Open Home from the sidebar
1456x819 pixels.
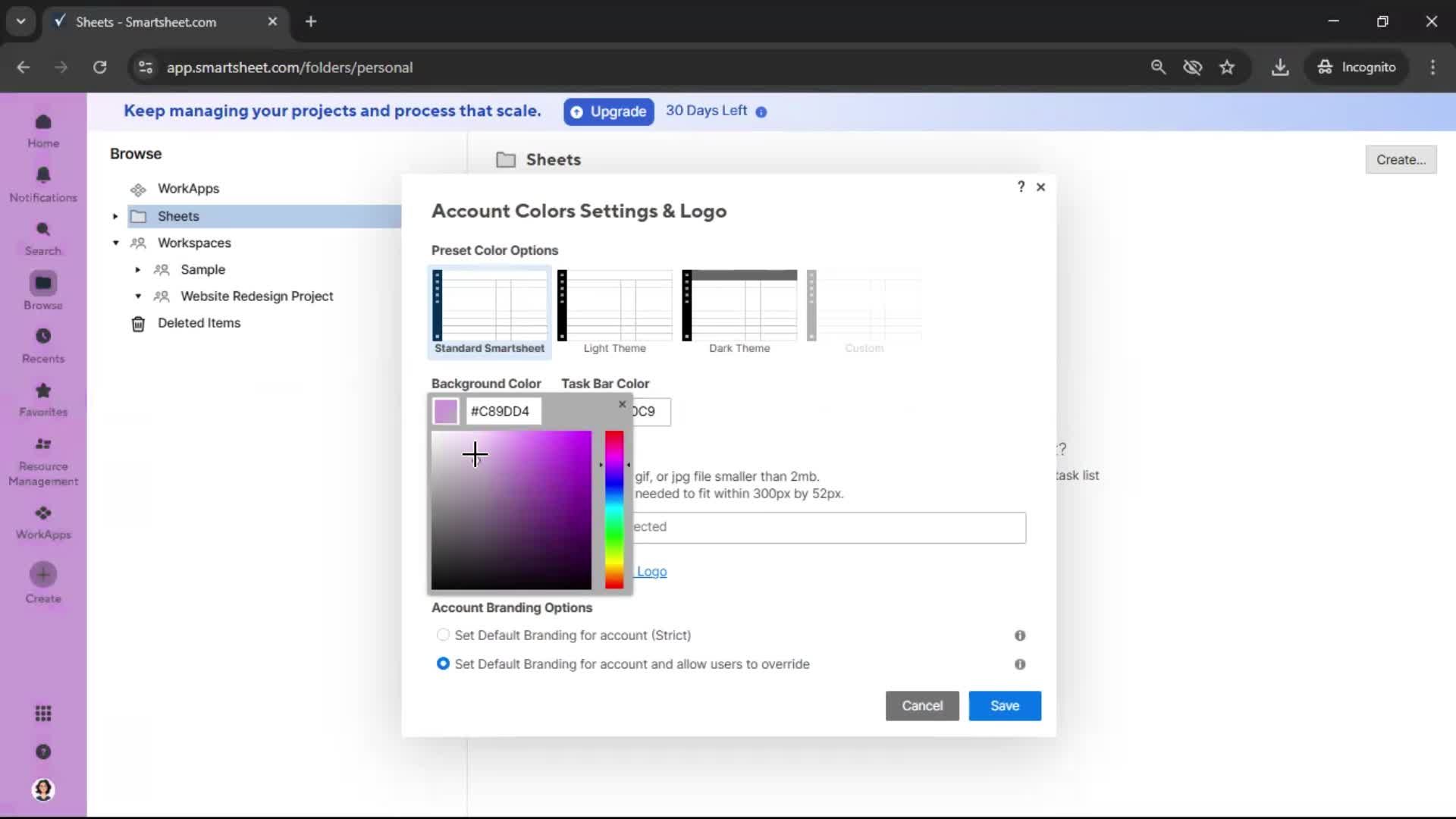(x=43, y=129)
